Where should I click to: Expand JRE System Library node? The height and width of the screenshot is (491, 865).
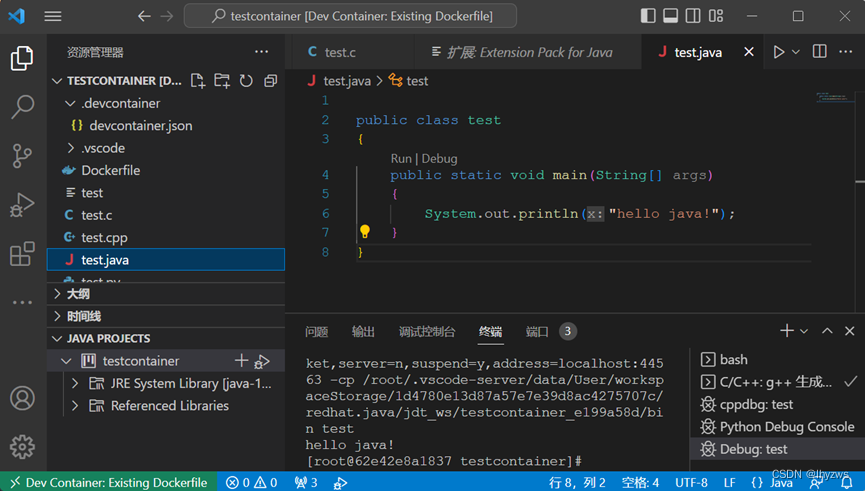point(75,383)
